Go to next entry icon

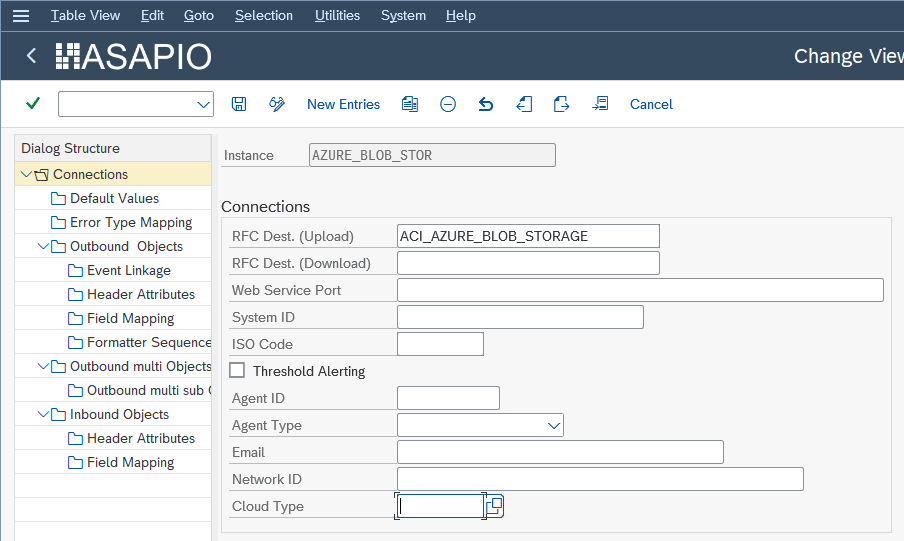pos(562,104)
